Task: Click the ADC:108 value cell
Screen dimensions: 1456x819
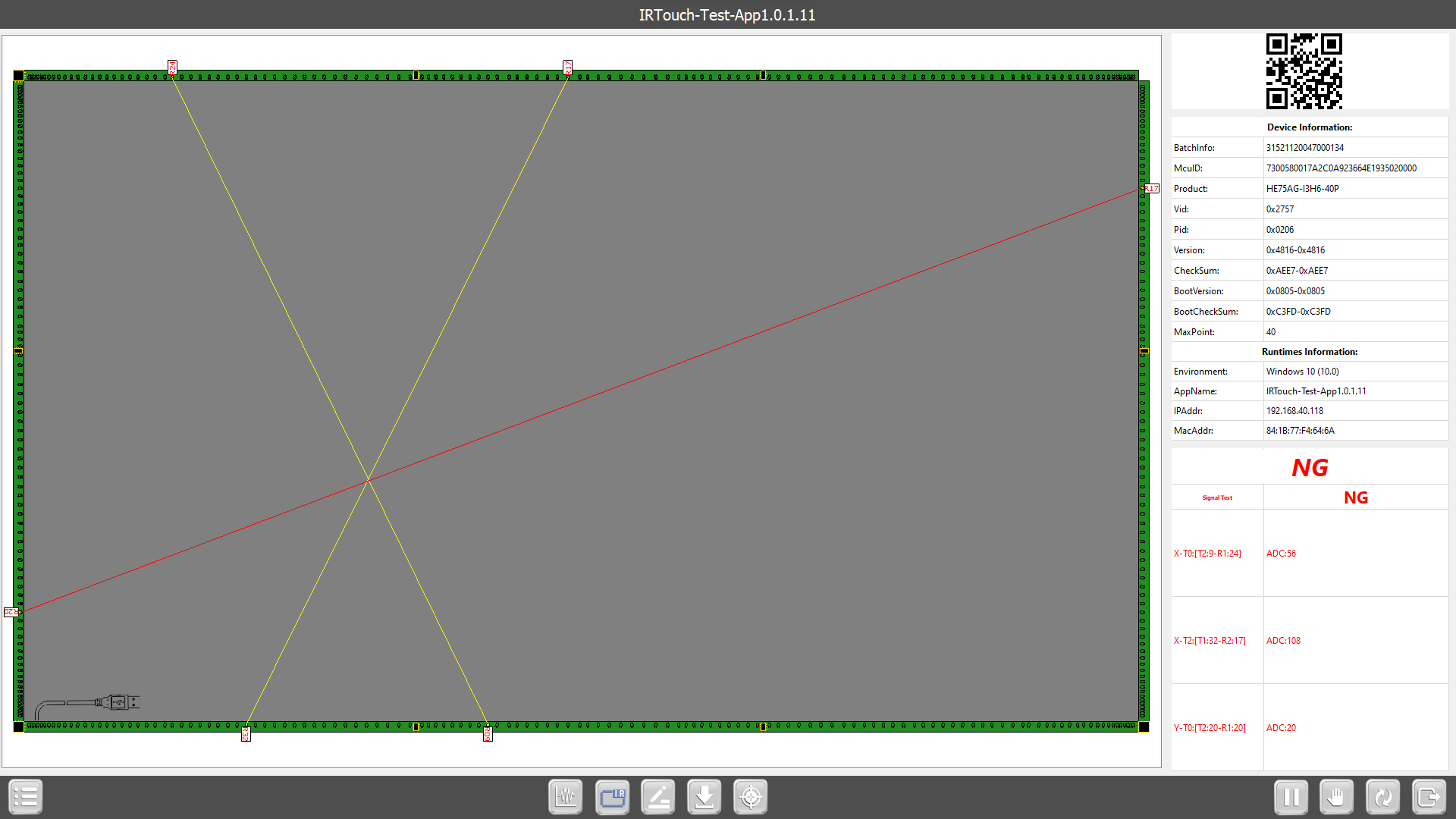Action: pyautogui.click(x=1283, y=641)
